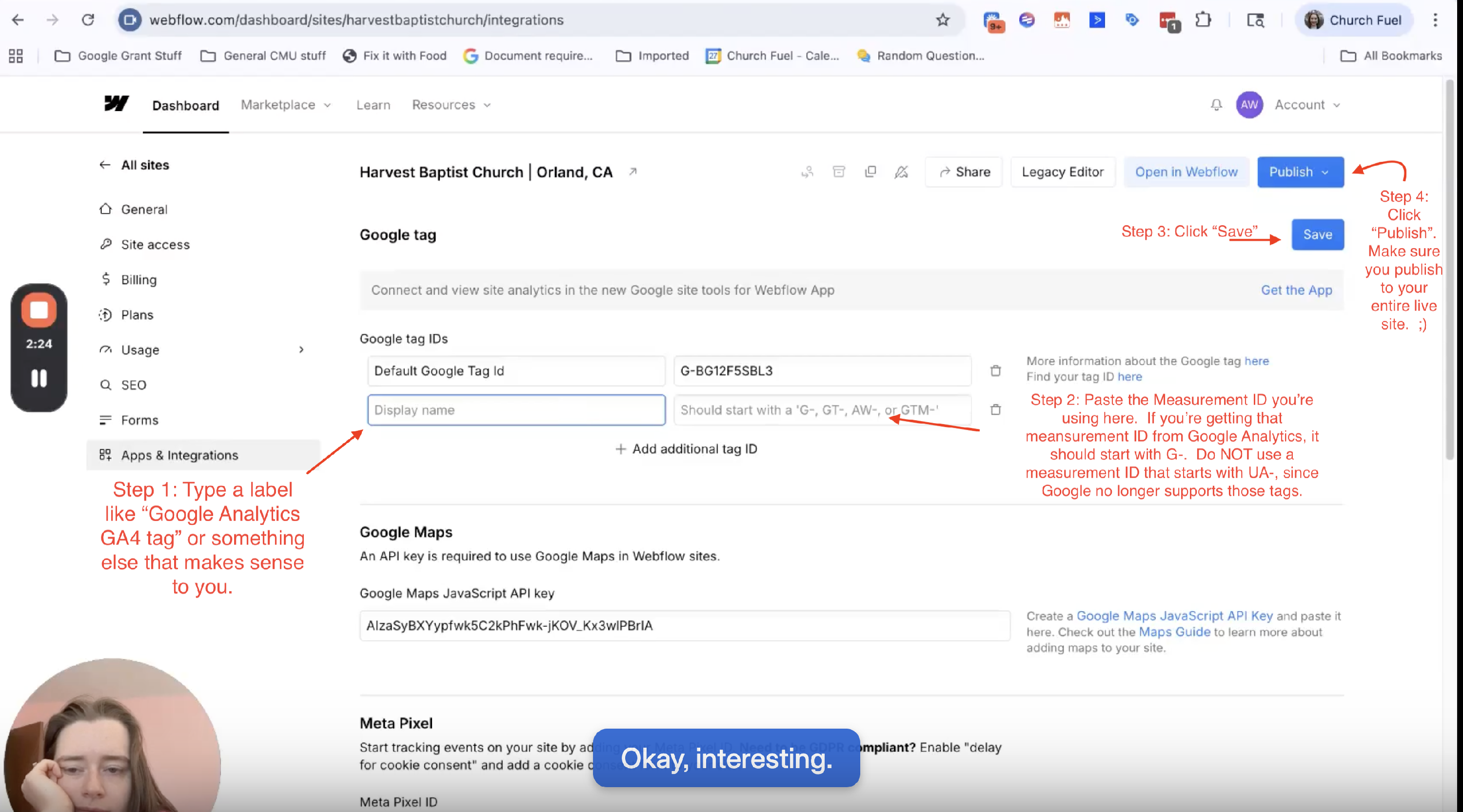The width and height of the screenshot is (1463, 812).
Task: Open the site's external link arrow icon
Action: pyautogui.click(x=633, y=172)
